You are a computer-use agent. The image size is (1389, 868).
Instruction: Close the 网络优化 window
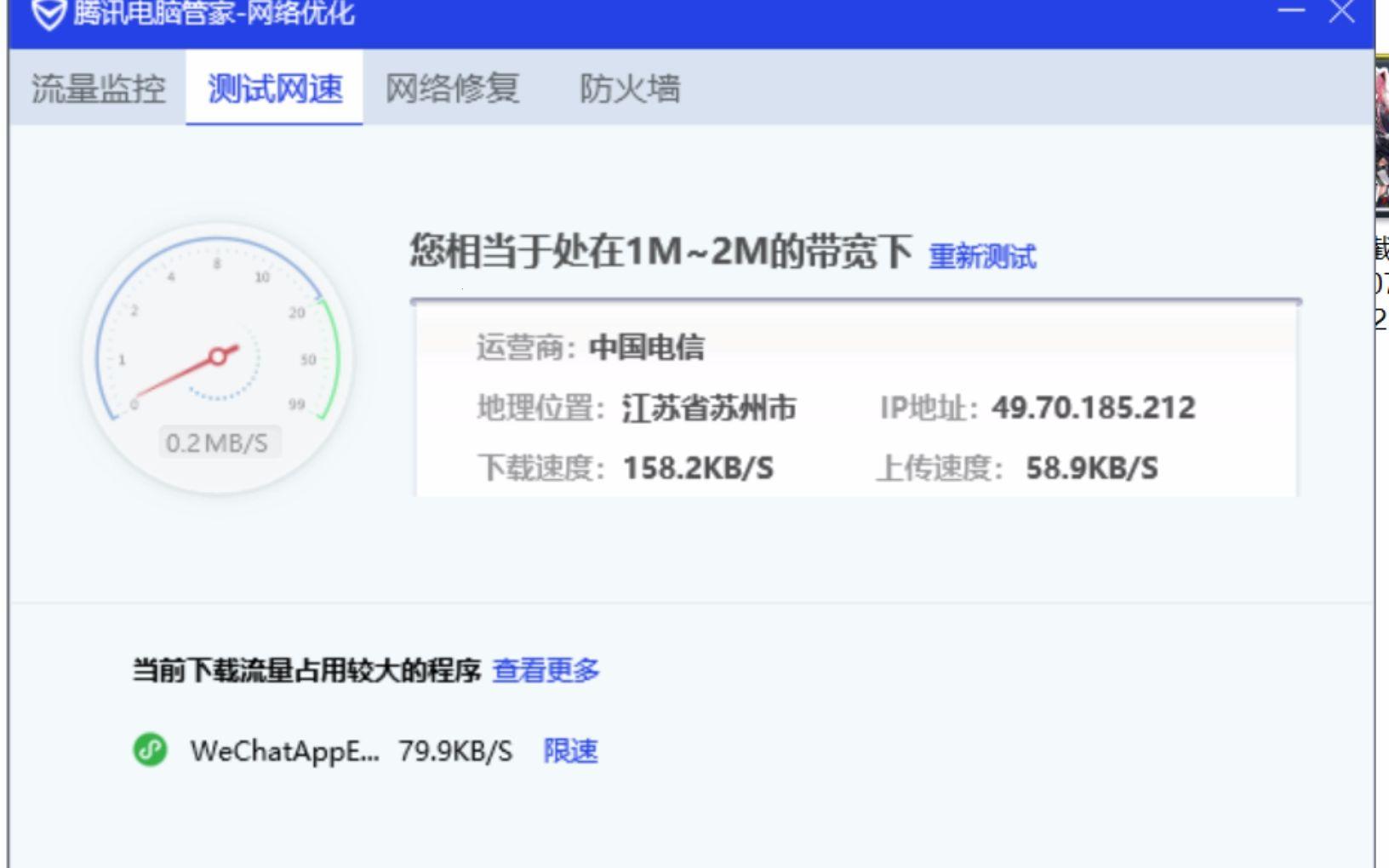point(1342,11)
